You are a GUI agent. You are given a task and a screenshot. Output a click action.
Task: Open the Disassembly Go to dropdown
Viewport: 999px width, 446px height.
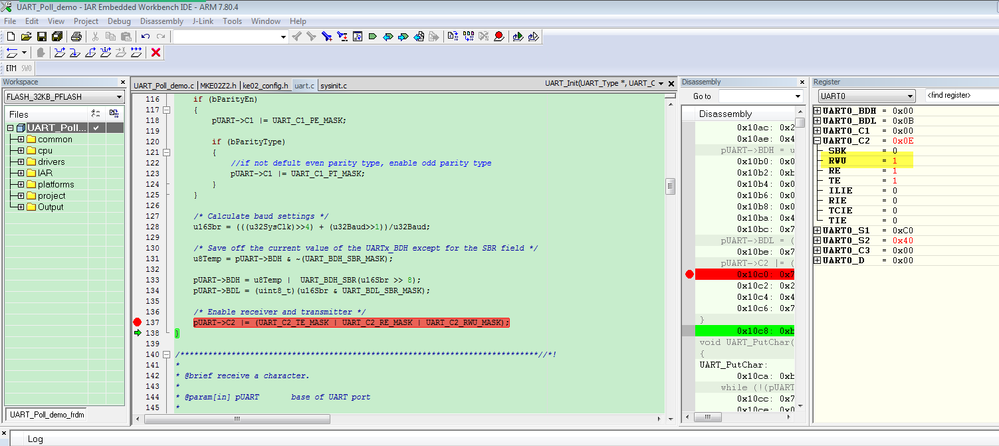[798, 96]
